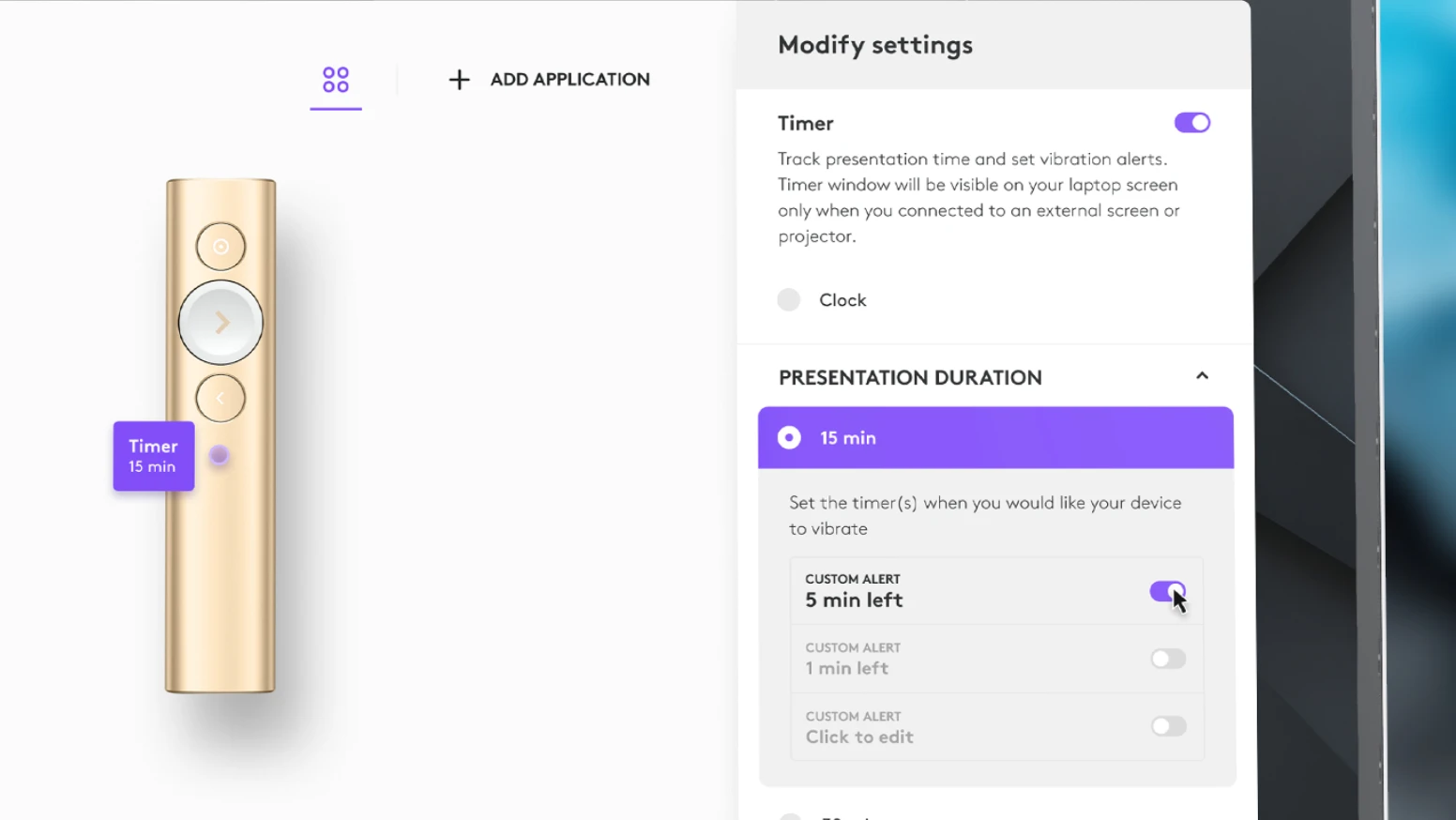Disable the 5 min left alert toggle
Image resolution: width=1456 pixels, height=820 pixels.
(1167, 591)
